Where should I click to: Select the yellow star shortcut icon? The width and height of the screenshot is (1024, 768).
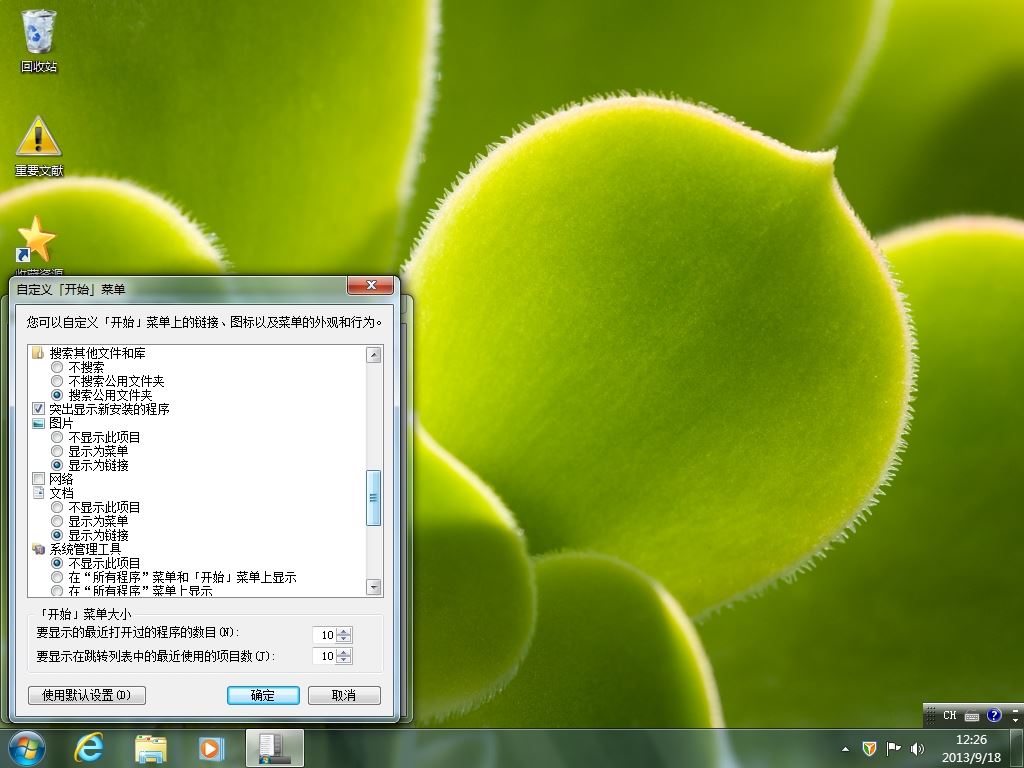37,240
